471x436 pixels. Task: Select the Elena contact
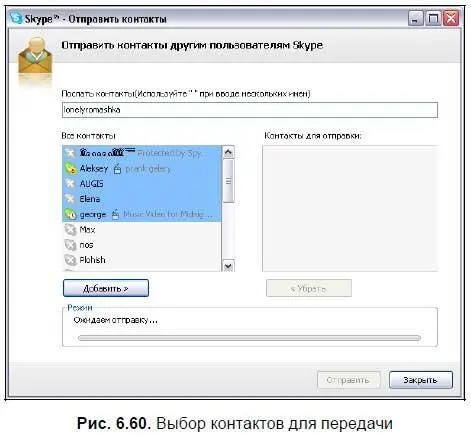142,199
